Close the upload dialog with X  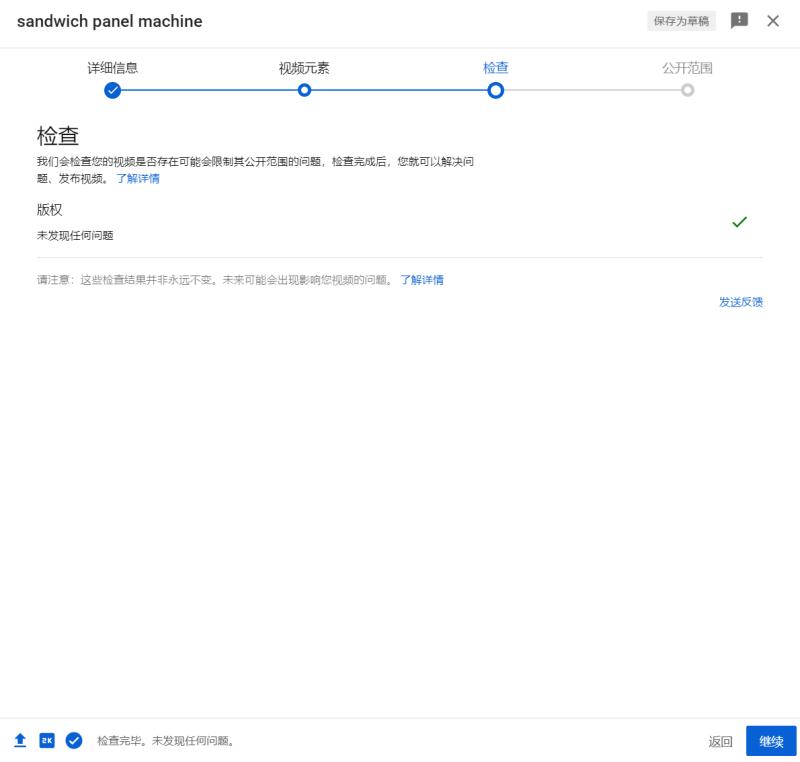(x=773, y=21)
